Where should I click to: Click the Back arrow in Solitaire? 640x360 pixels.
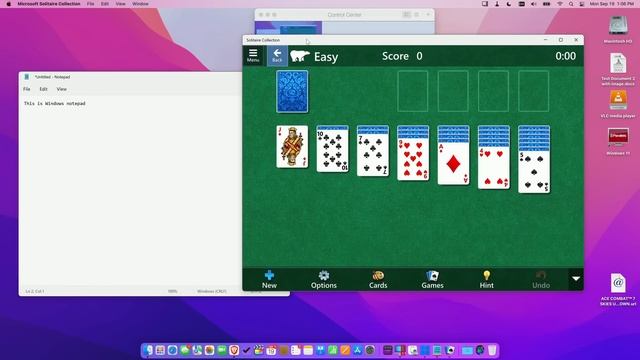tap(277, 56)
